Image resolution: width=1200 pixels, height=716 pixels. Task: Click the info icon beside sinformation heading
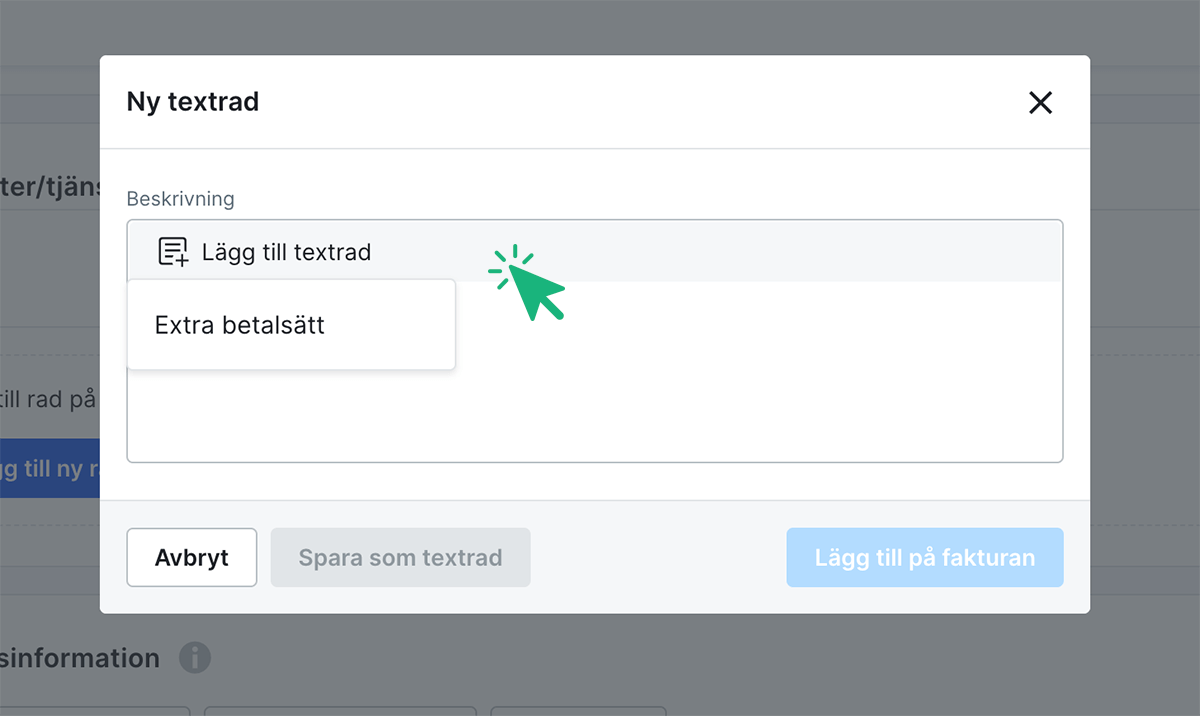click(x=195, y=658)
